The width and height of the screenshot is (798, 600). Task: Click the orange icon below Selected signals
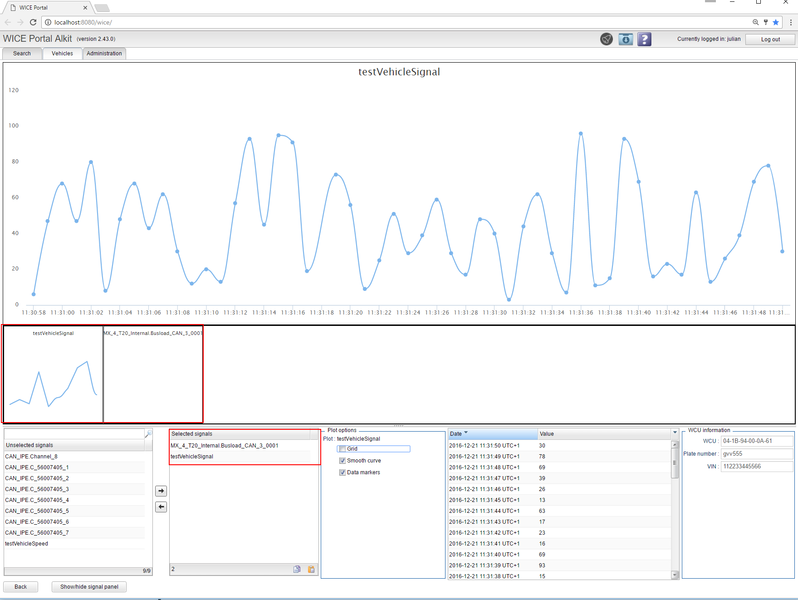pos(311,569)
